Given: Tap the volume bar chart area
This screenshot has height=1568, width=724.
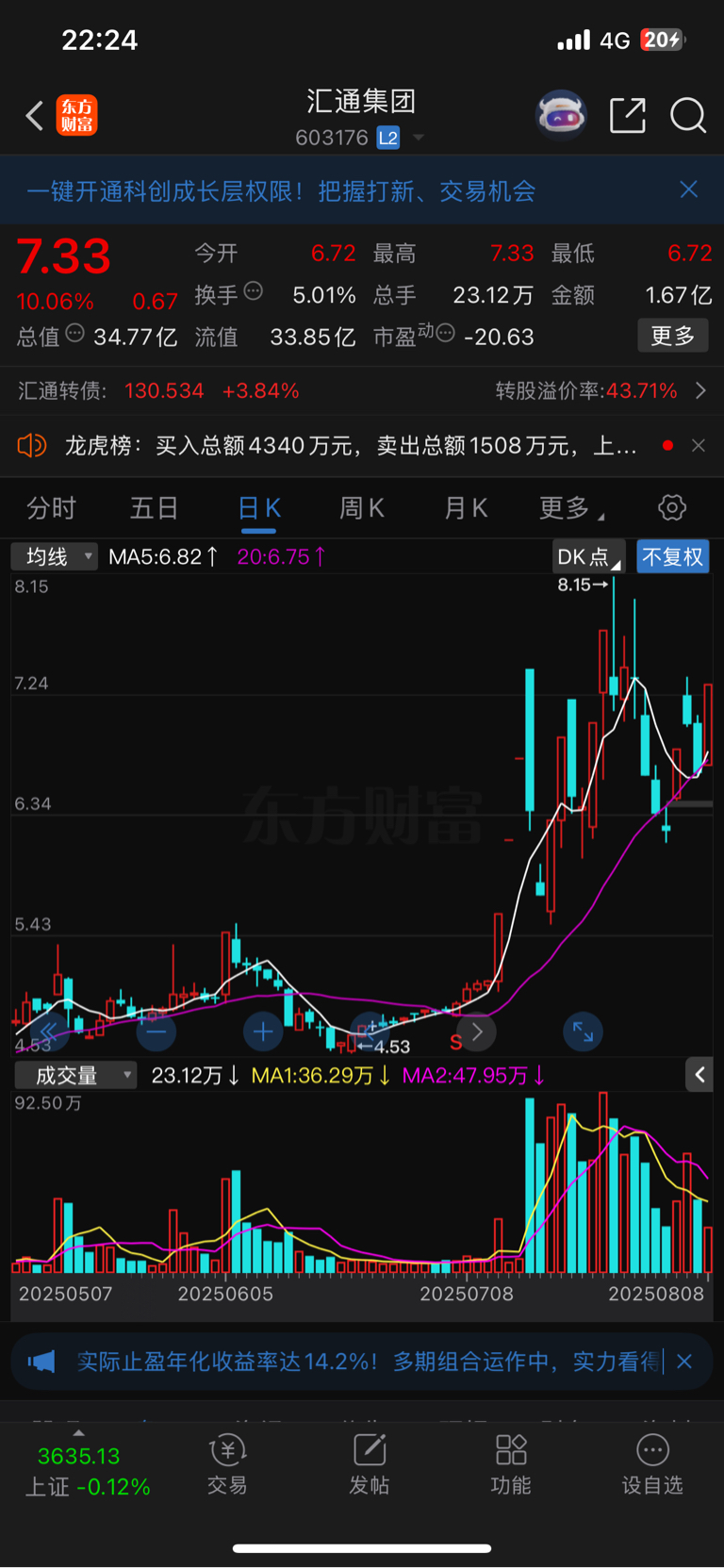Looking at the screenshot, I should click(362, 1183).
